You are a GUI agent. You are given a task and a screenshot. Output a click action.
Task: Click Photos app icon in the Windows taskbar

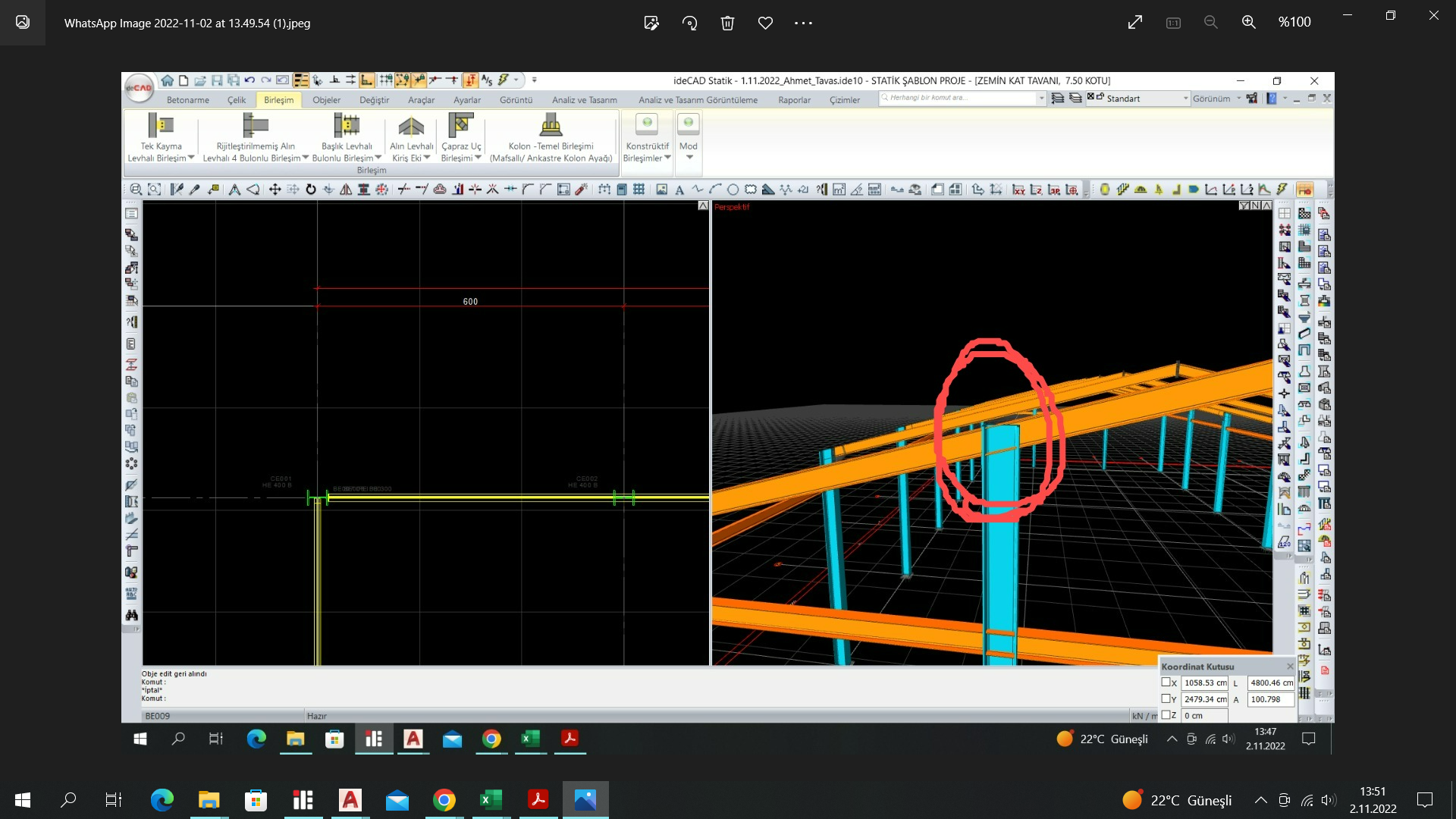pyautogui.click(x=585, y=799)
